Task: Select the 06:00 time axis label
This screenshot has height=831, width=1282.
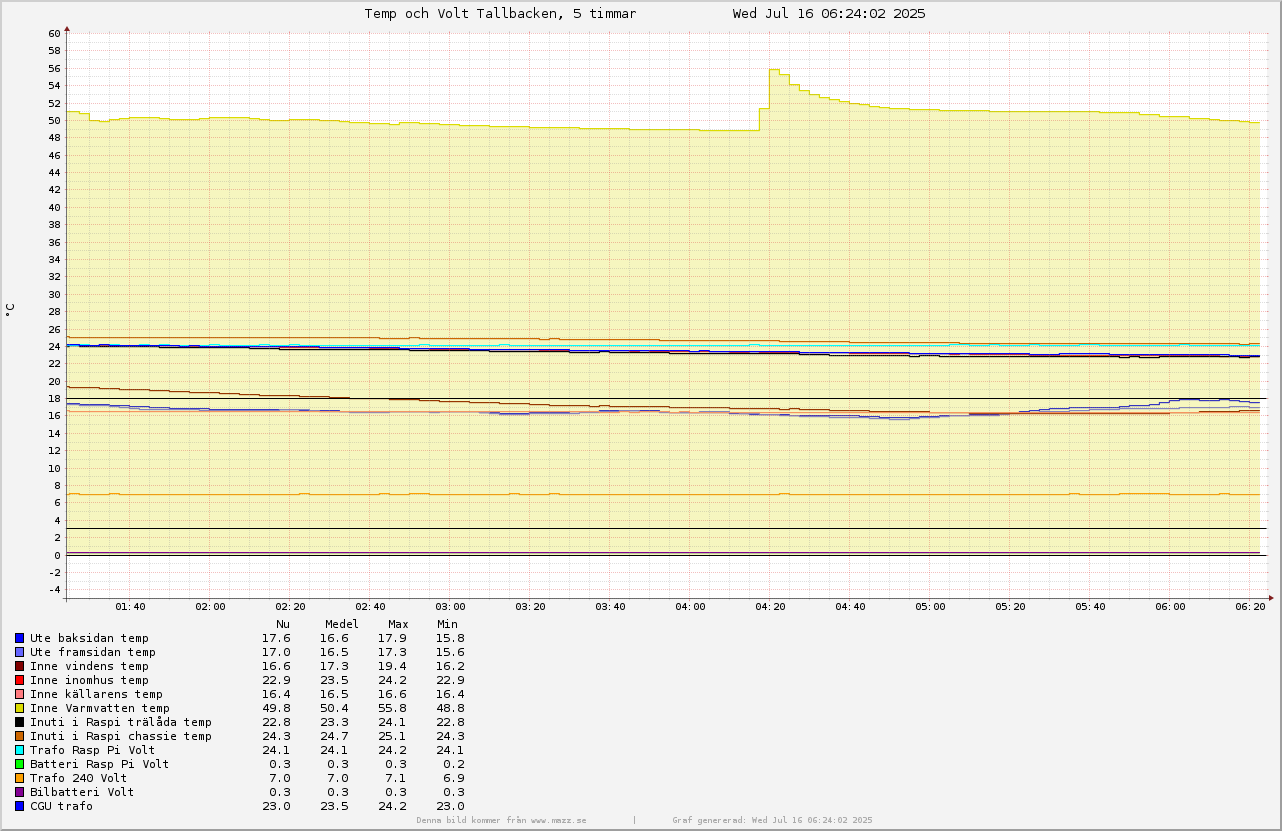Action: pos(1170,607)
